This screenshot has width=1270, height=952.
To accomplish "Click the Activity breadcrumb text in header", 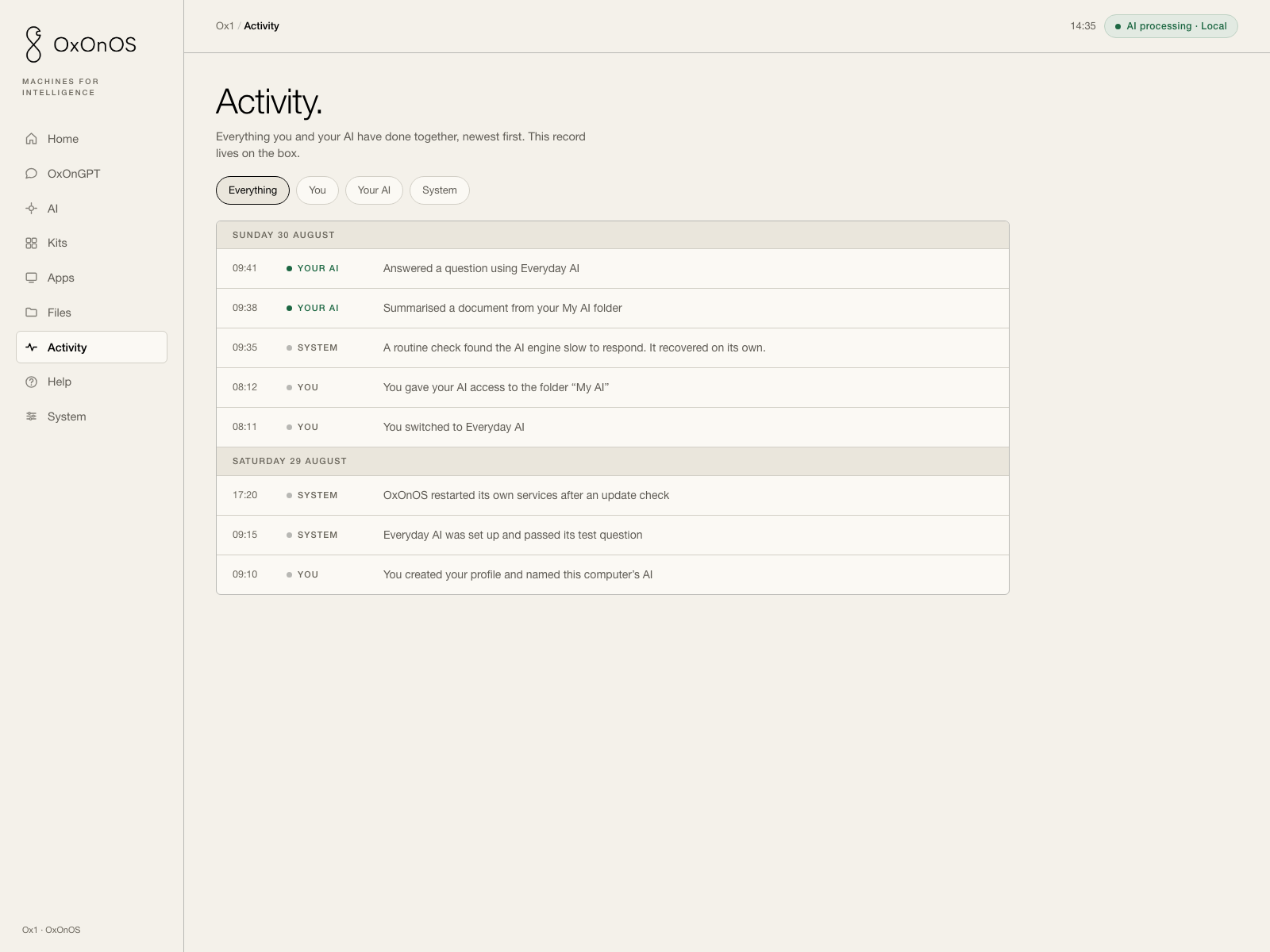I will pyautogui.click(x=261, y=26).
